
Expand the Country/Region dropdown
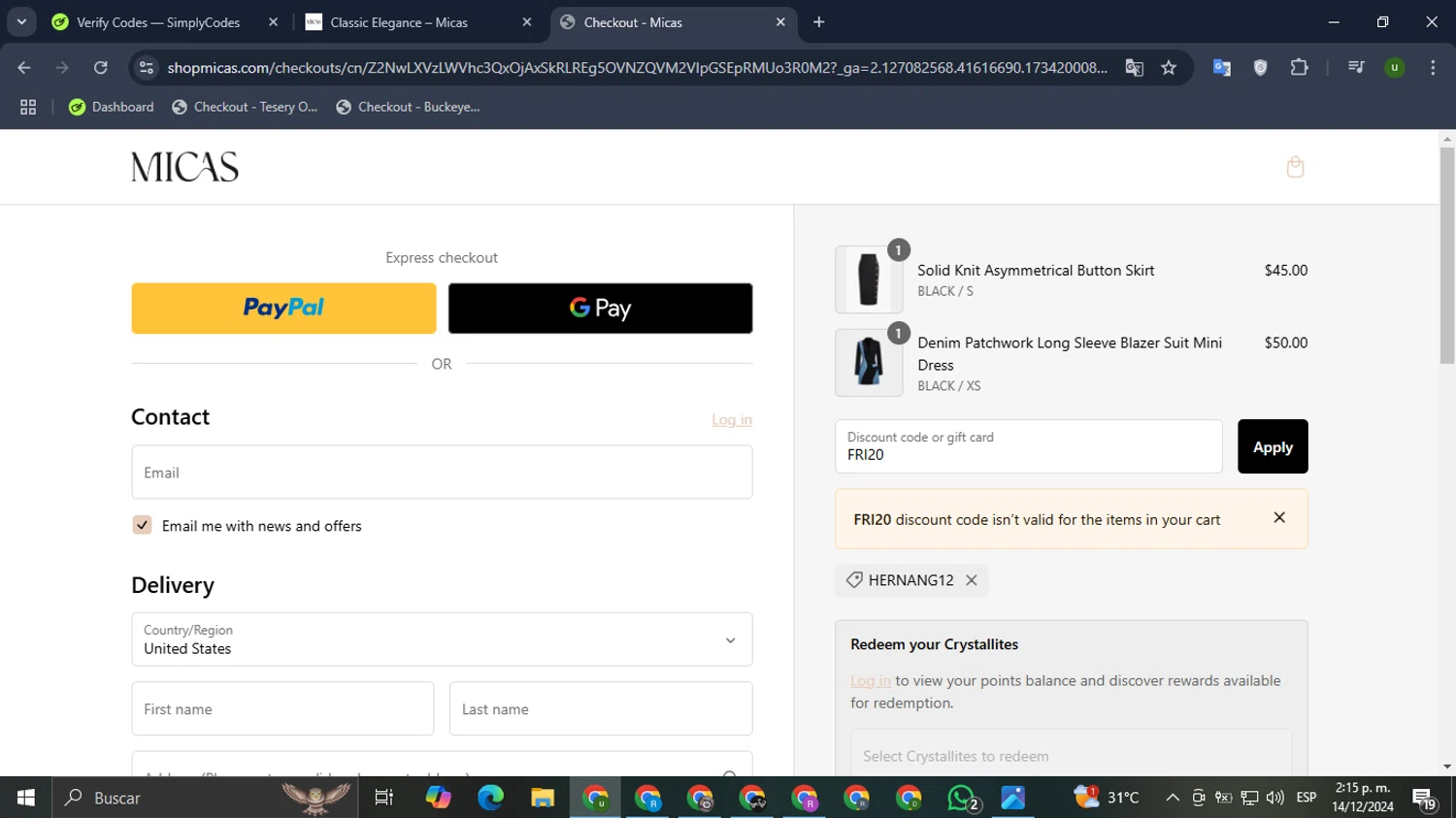[x=442, y=639]
